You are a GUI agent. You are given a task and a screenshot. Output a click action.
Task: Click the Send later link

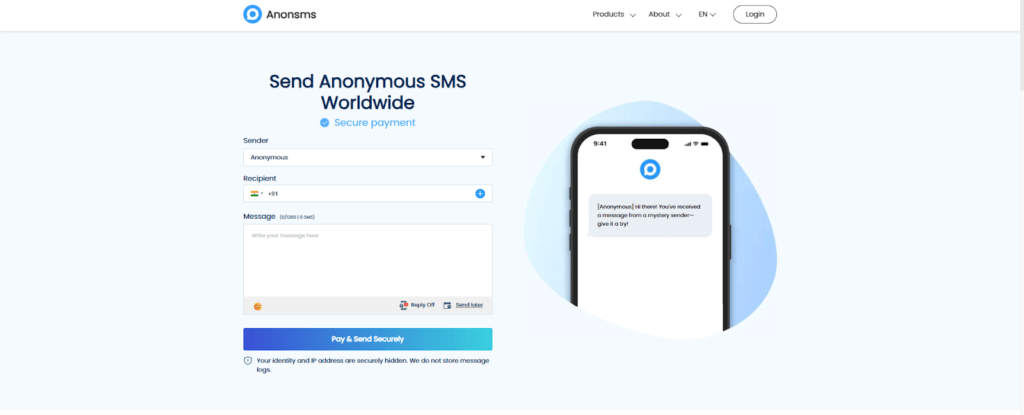click(x=470, y=305)
